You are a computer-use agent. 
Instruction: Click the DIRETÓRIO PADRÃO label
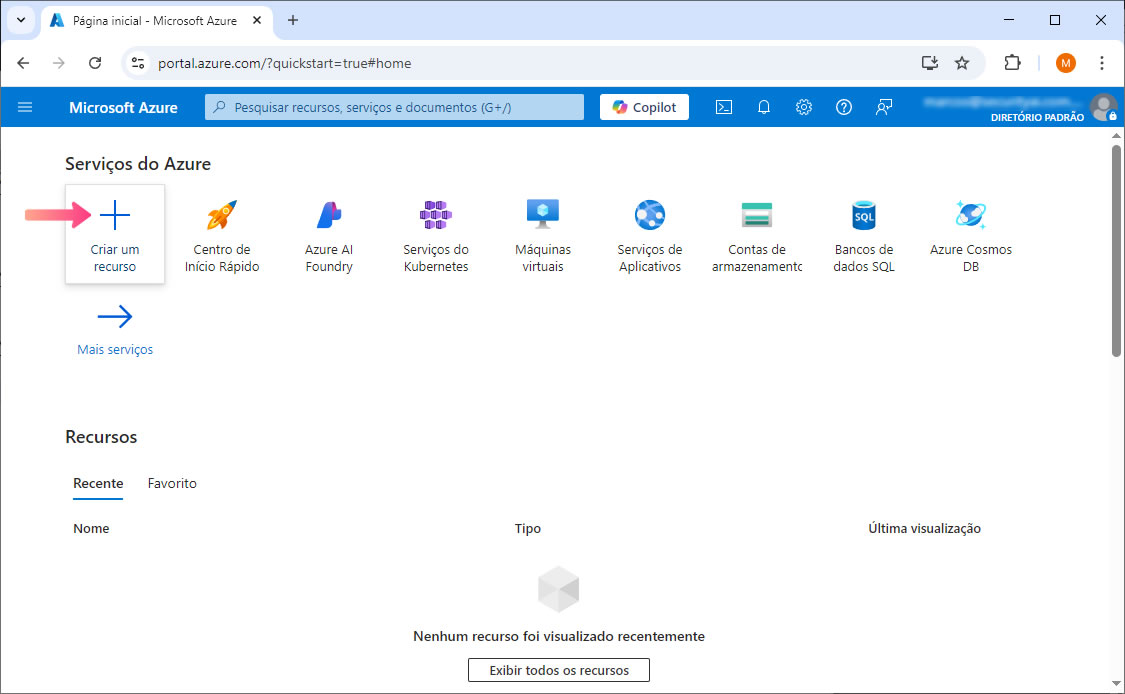click(1037, 117)
